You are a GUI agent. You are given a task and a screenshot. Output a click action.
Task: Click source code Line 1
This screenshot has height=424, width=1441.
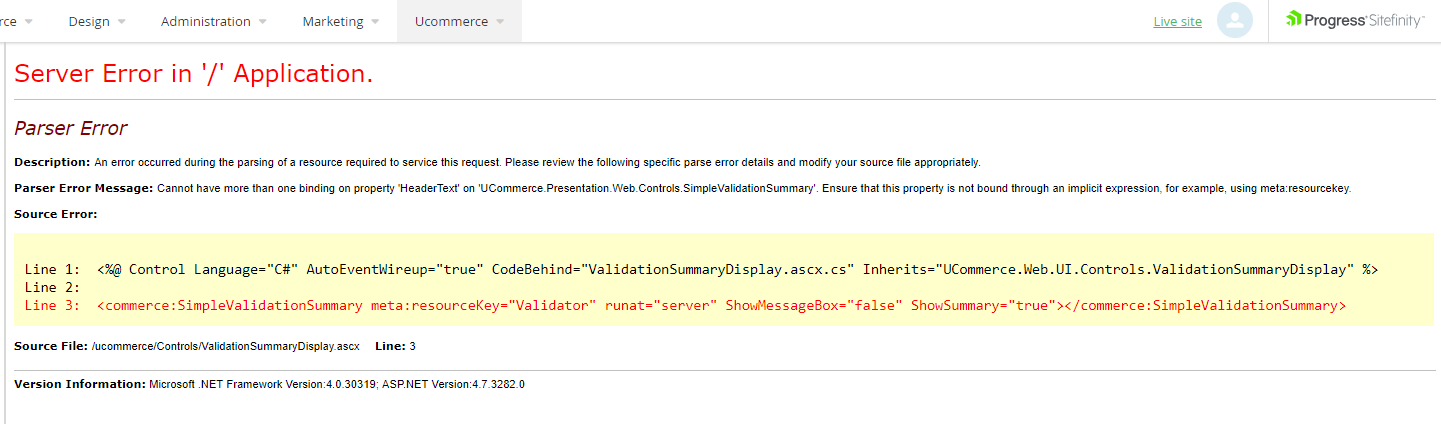(x=701, y=269)
